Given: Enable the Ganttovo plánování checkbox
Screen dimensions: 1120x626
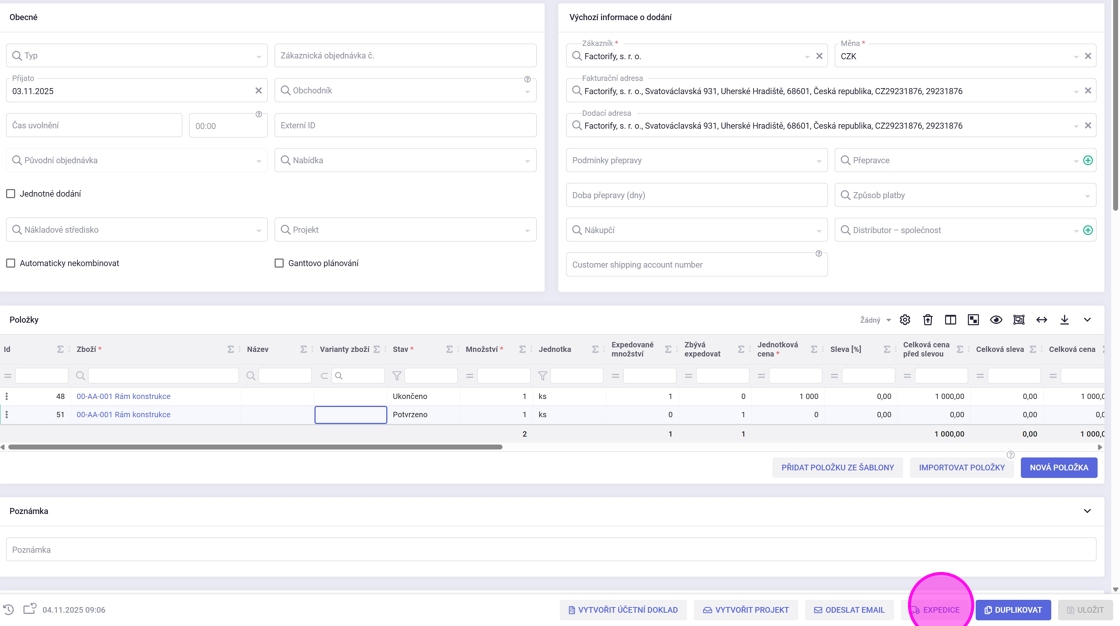Looking at the screenshot, I should [279, 263].
